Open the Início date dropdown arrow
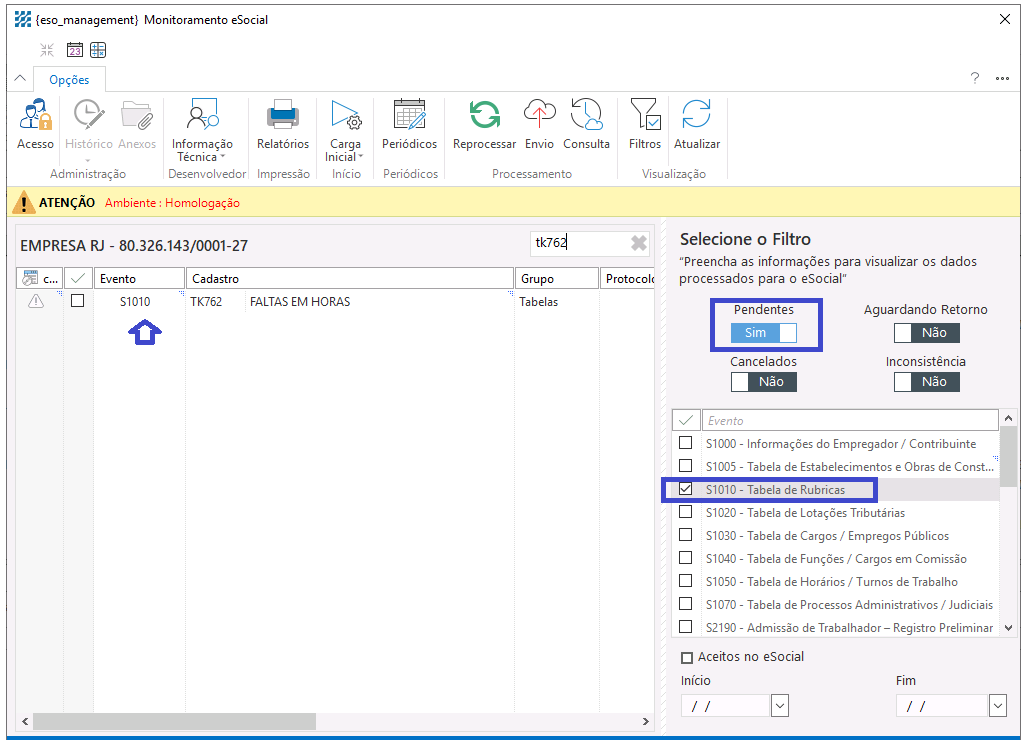 click(780, 706)
